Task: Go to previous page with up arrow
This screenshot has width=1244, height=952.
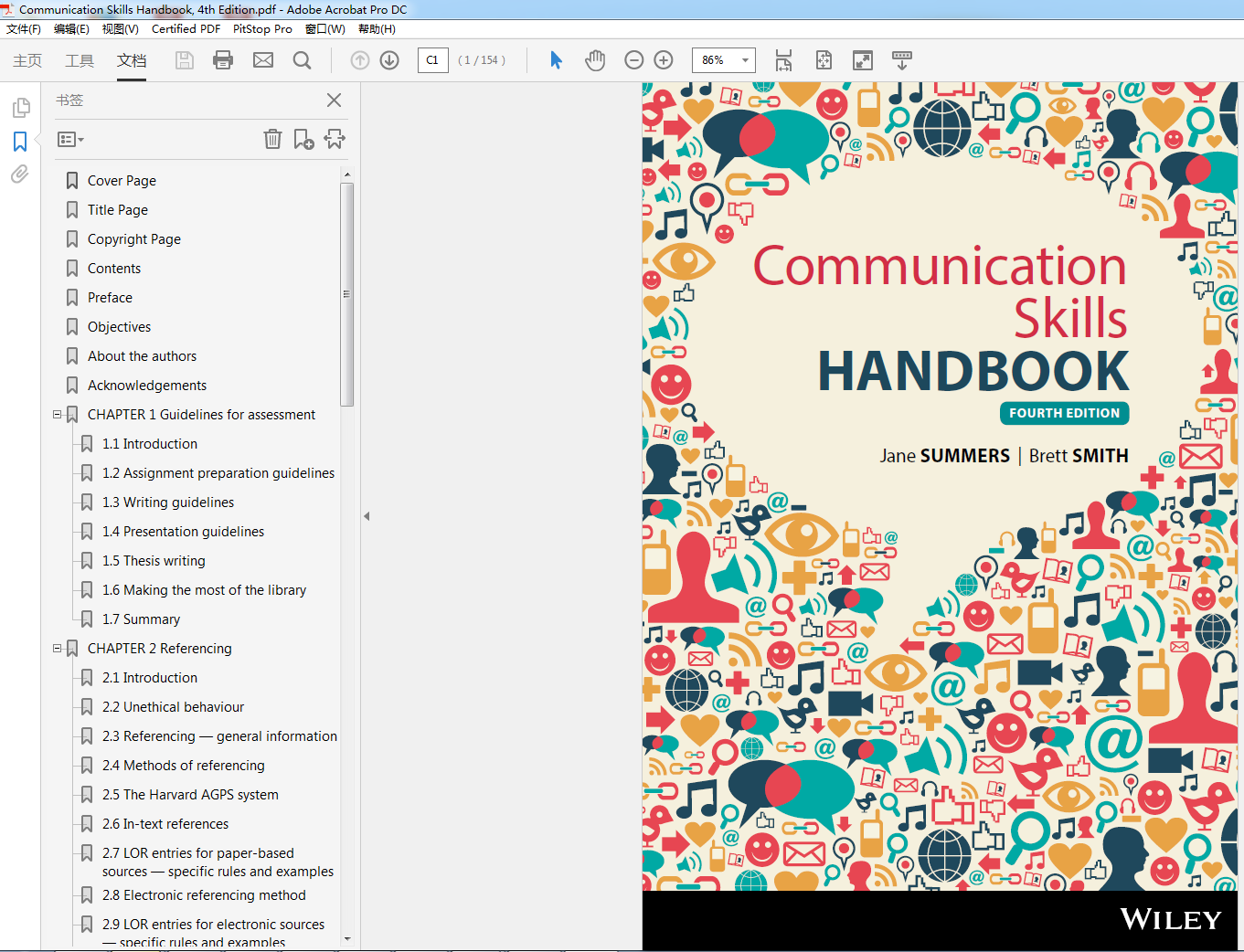Action: point(360,60)
